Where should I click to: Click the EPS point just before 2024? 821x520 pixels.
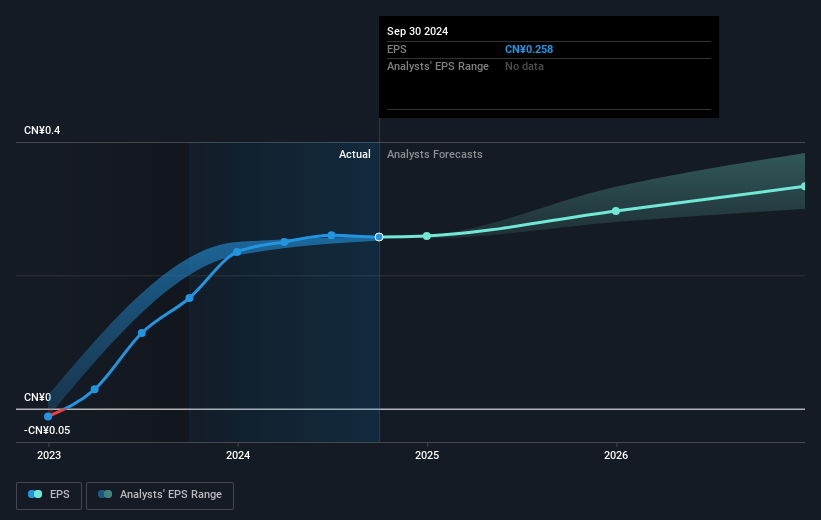(x=190, y=298)
